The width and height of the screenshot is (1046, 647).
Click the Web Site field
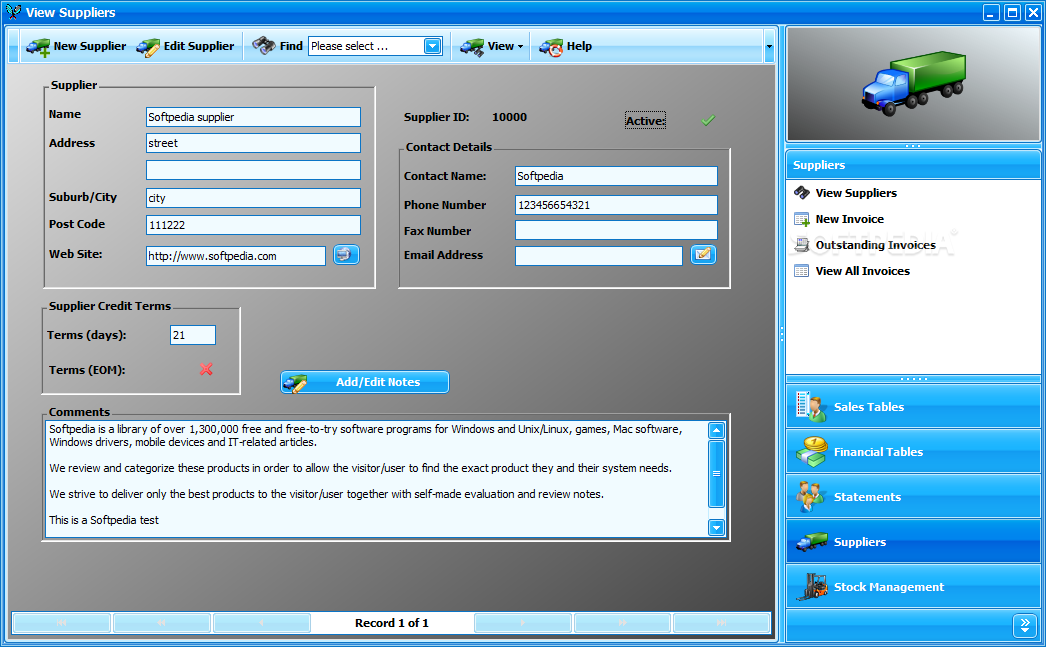pos(236,255)
